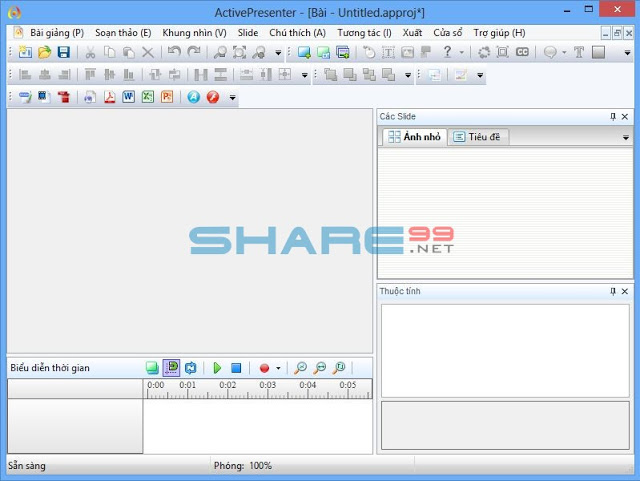Click the Fit to window zoom icon
The height and width of the screenshot is (481, 640).
239,52
